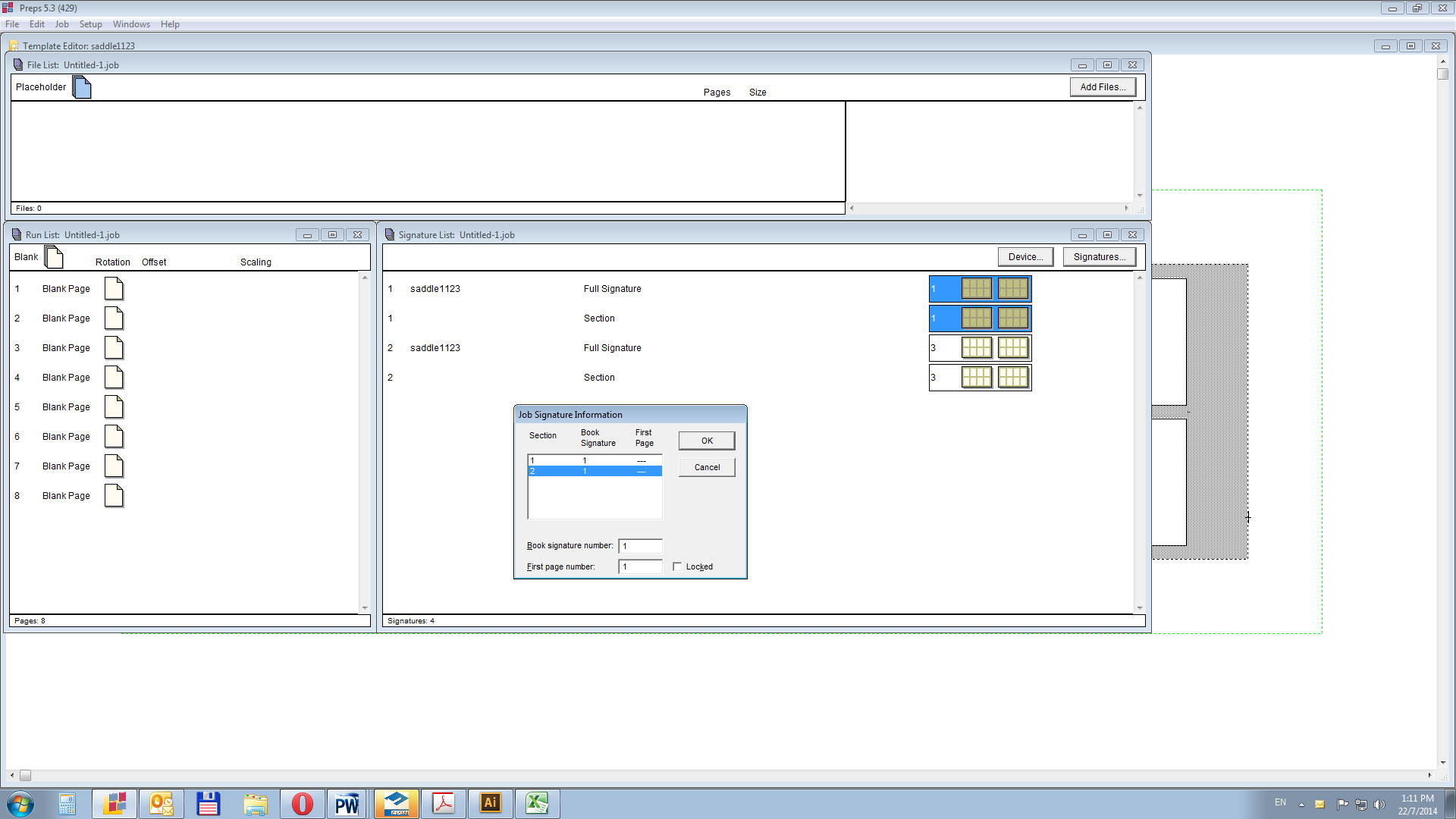The image size is (1456, 819).
Task: Open the Job menu
Action: (61, 24)
